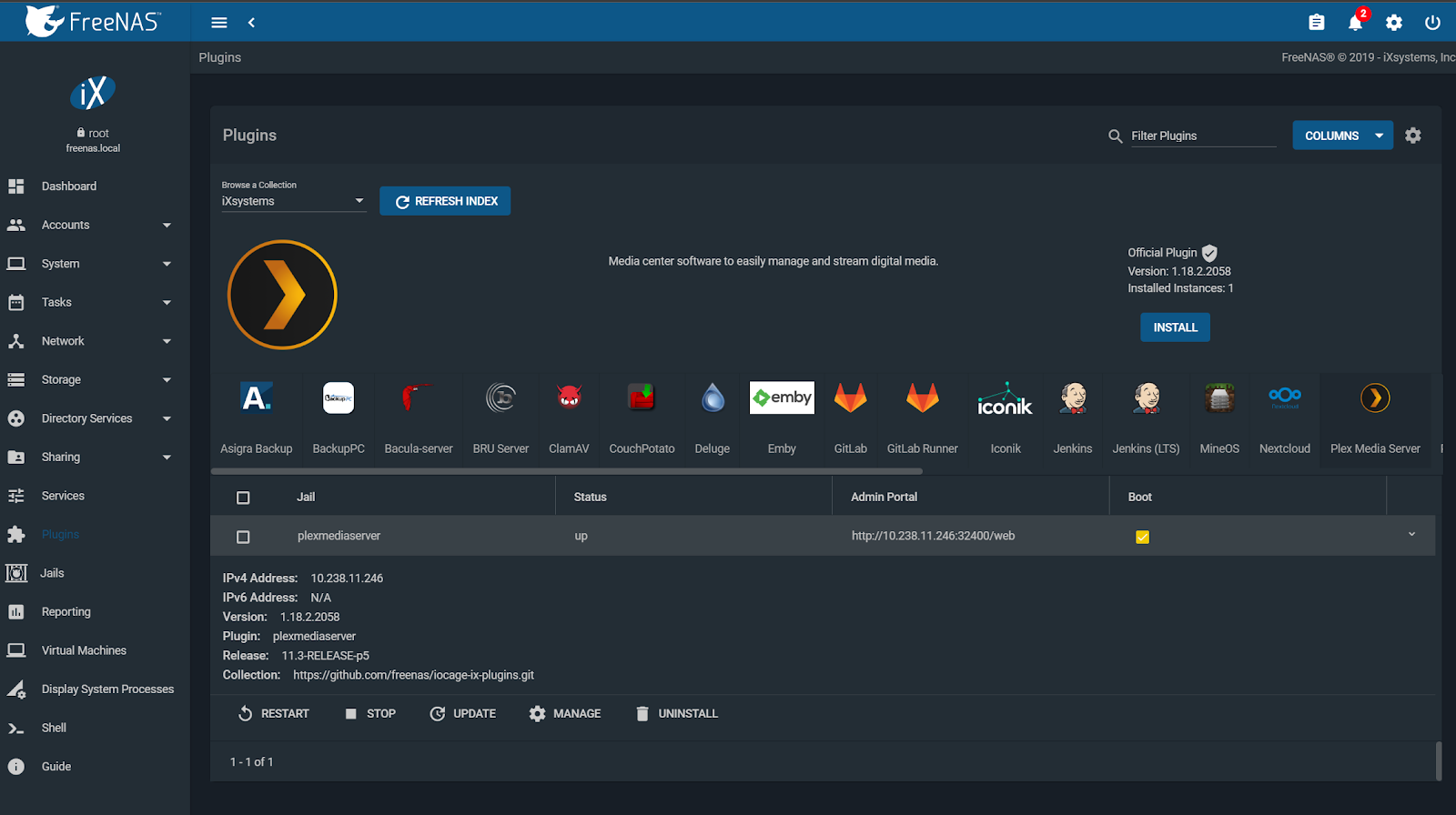The width and height of the screenshot is (1456, 815).
Task: Select the Jenkins (LTS) plugin icon
Action: click(x=1147, y=397)
